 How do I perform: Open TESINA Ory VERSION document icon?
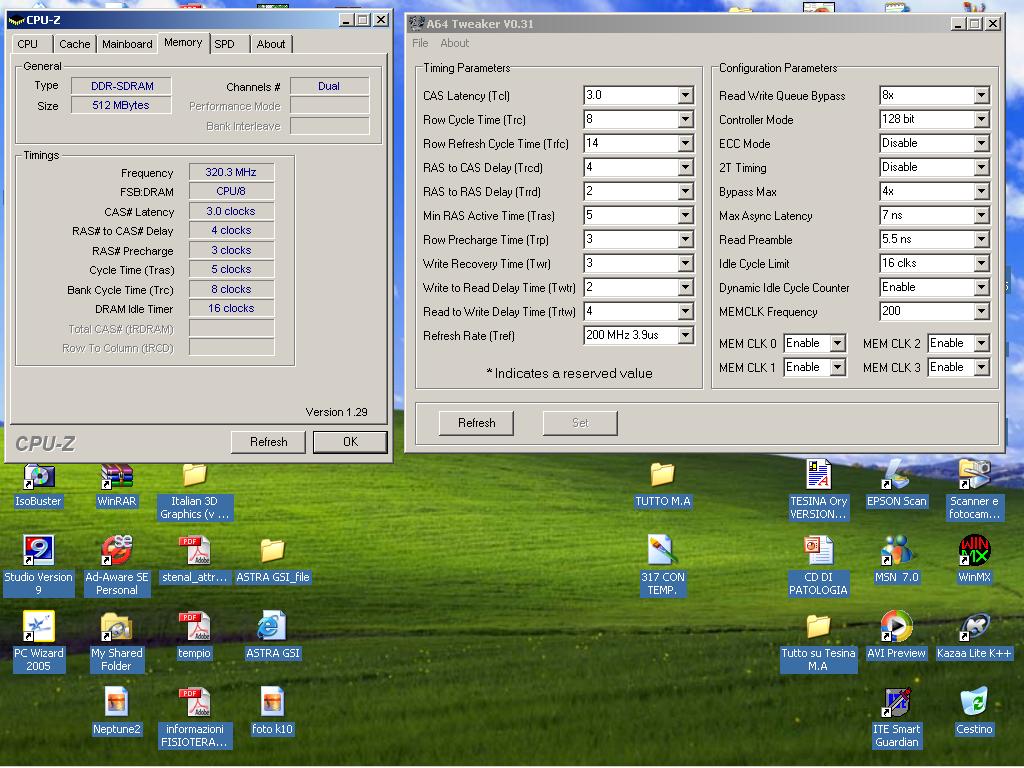point(818,490)
